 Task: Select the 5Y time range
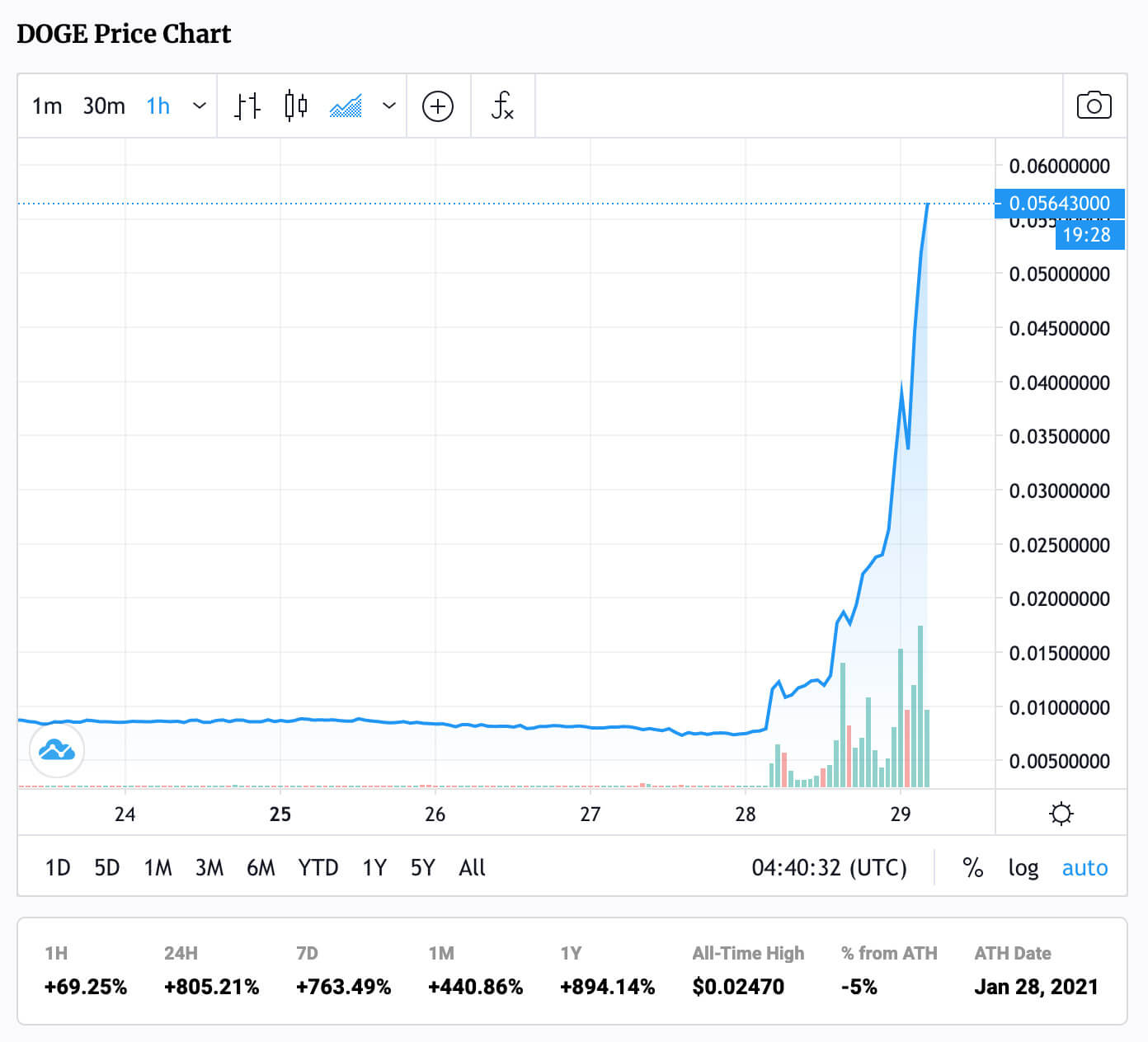coord(422,867)
